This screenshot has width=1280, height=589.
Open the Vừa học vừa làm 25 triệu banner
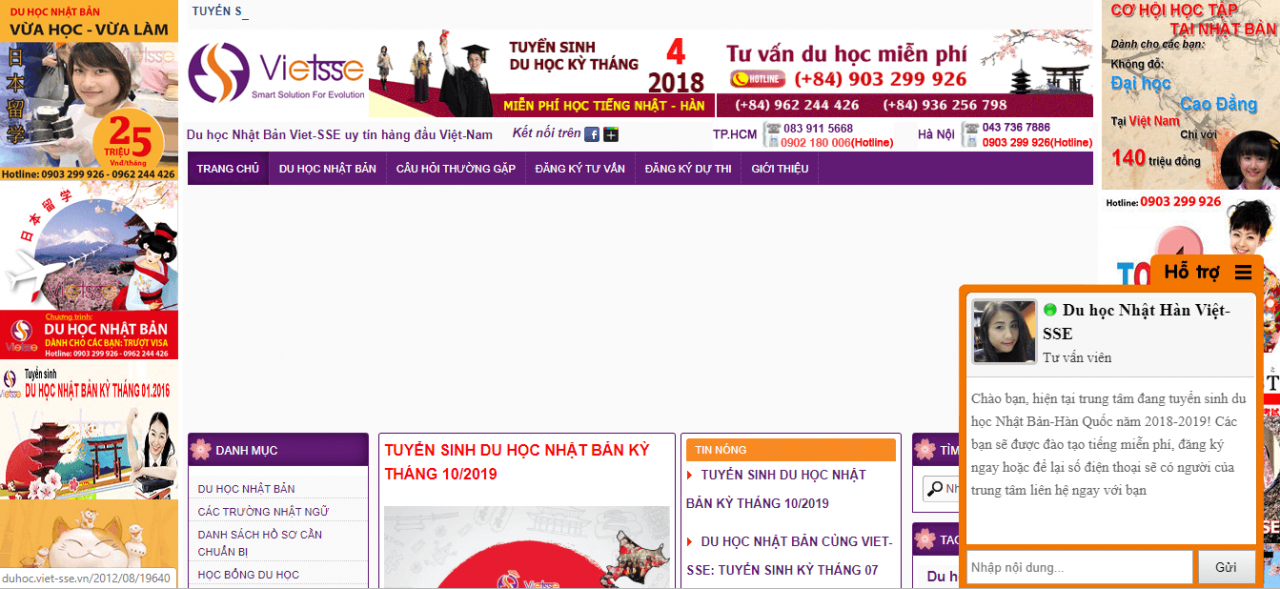89,90
